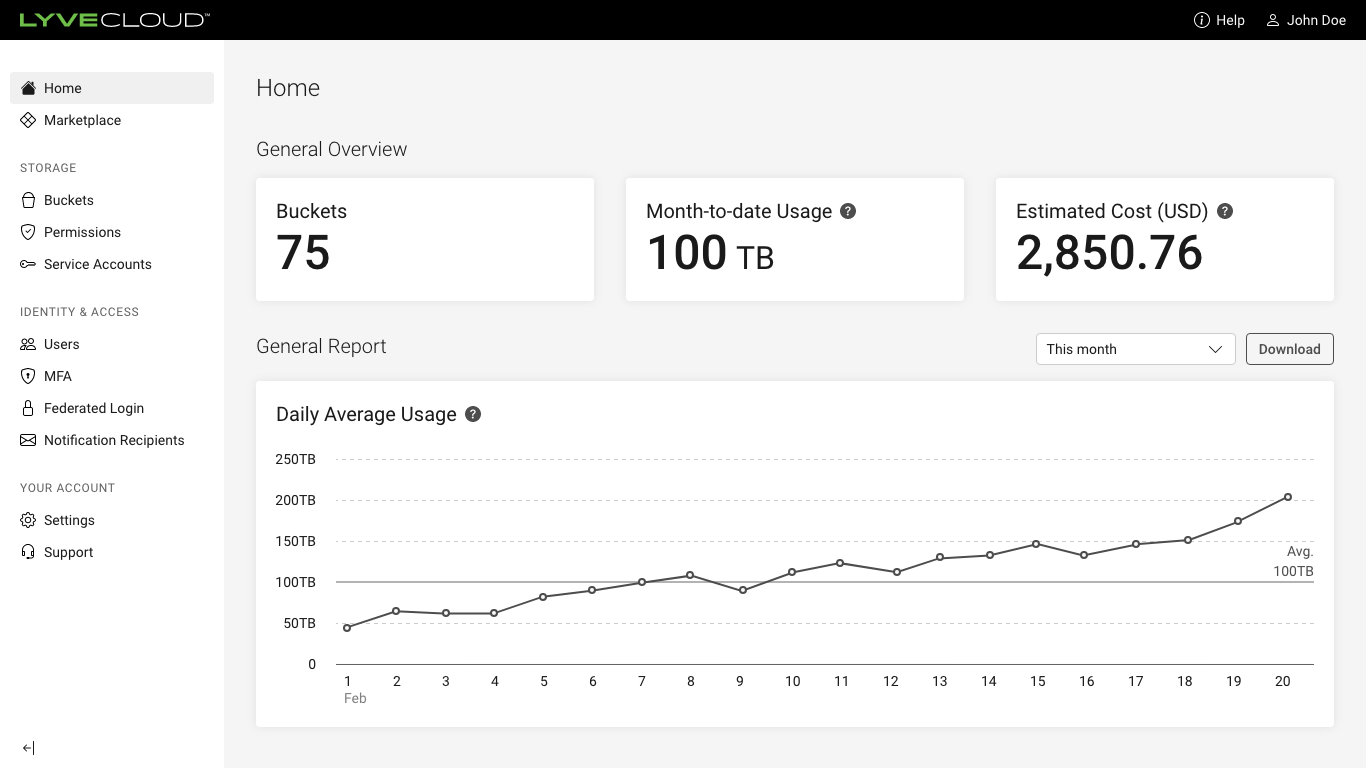Click the Estimated Cost help icon
1366x768 pixels.
point(1224,211)
